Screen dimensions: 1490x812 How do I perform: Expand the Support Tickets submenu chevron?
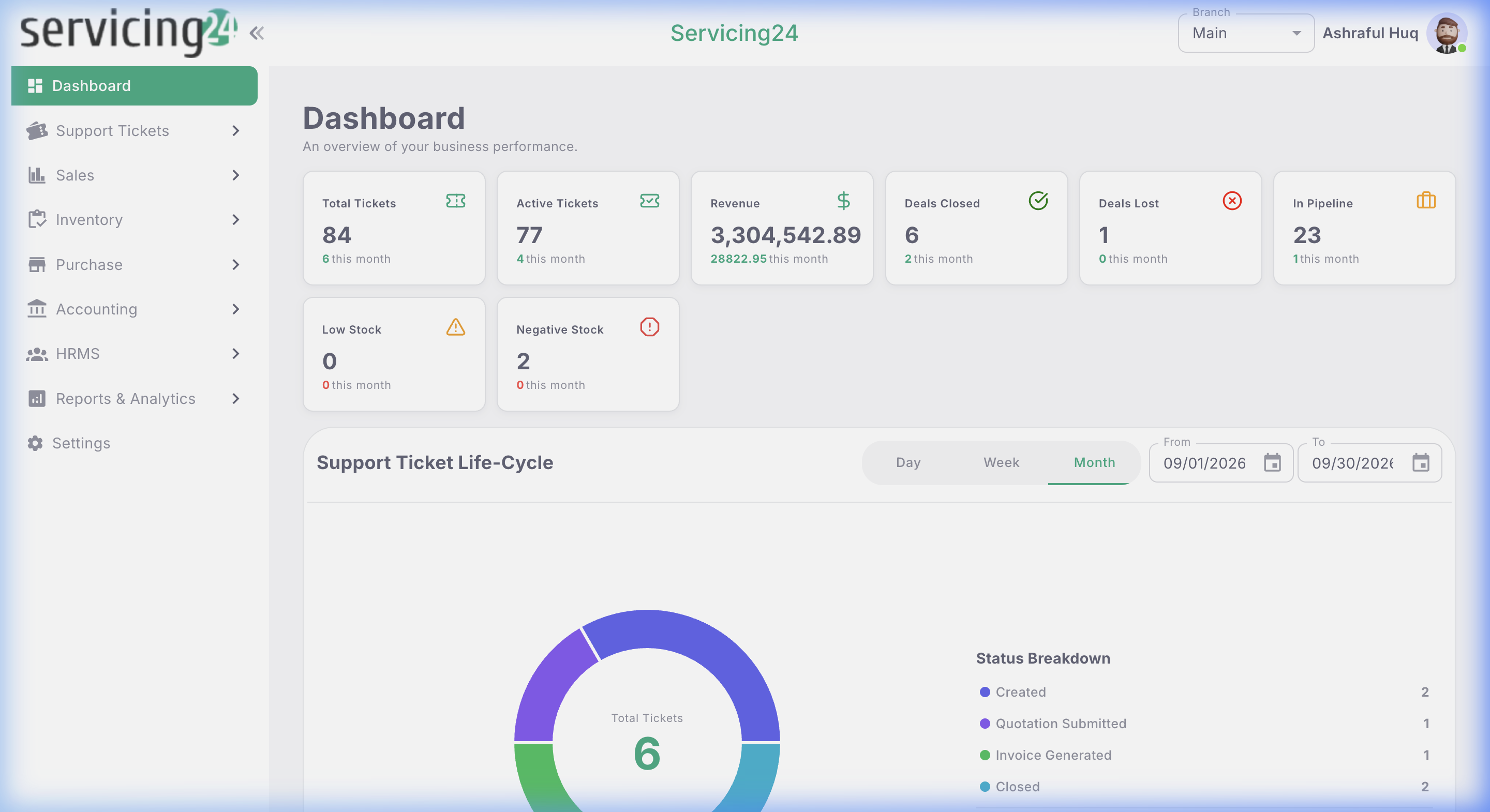pyautogui.click(x=235, y=131)
